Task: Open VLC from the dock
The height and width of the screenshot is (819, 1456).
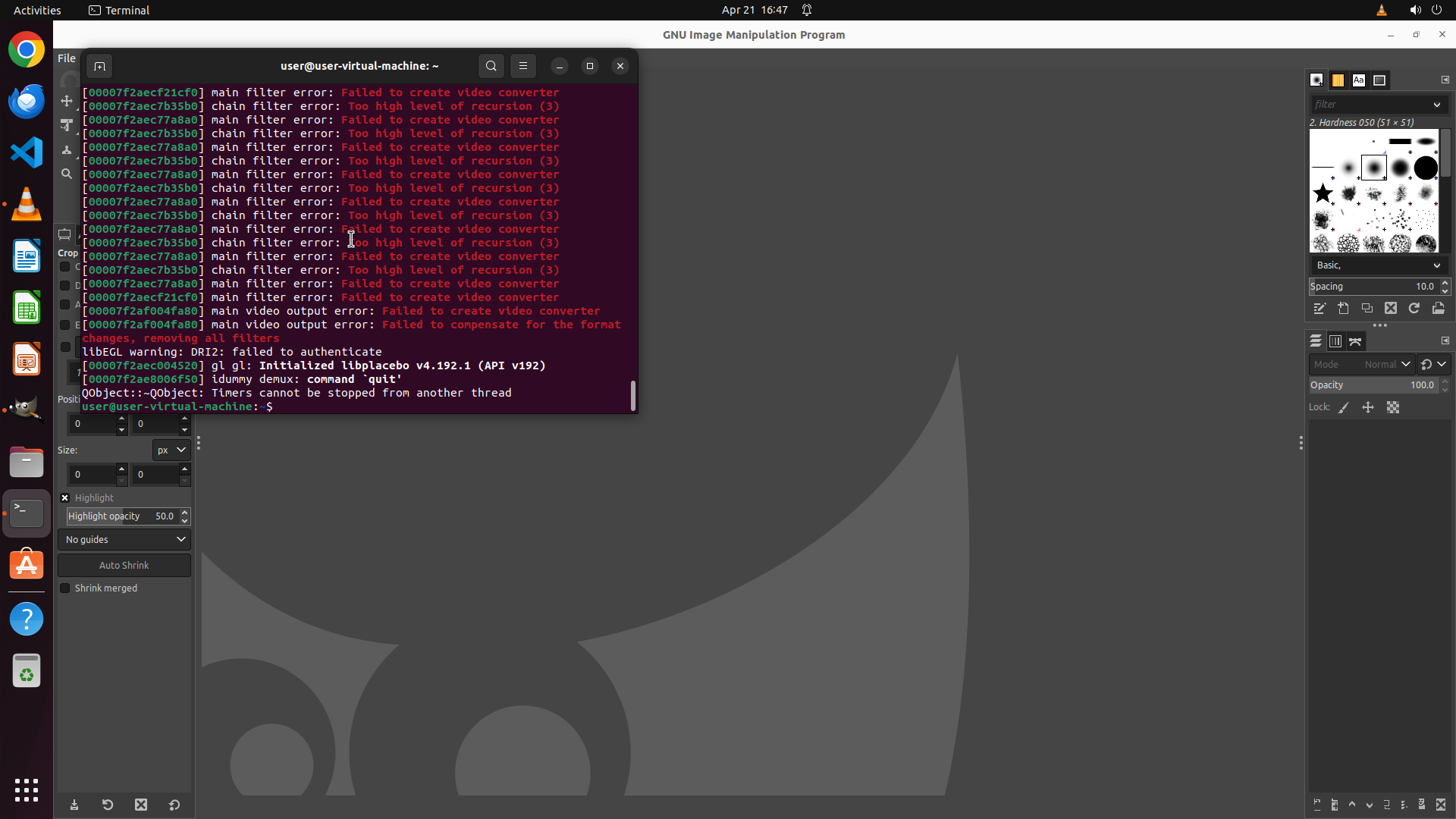Action: click(x=27, y=205)
